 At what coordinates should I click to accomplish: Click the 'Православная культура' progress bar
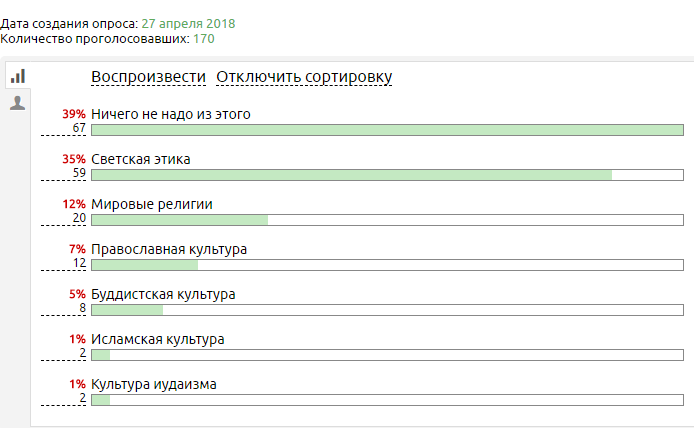(387, 265)
